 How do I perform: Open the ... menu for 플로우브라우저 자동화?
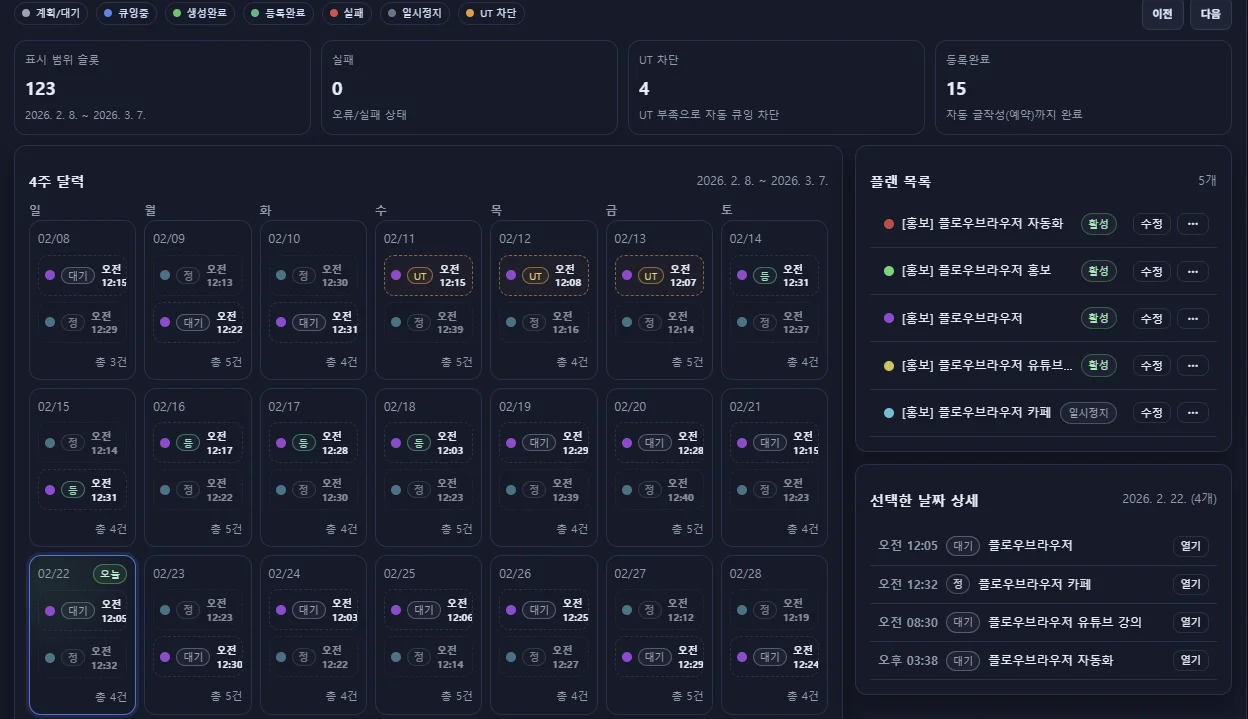tap(1192, 224)
